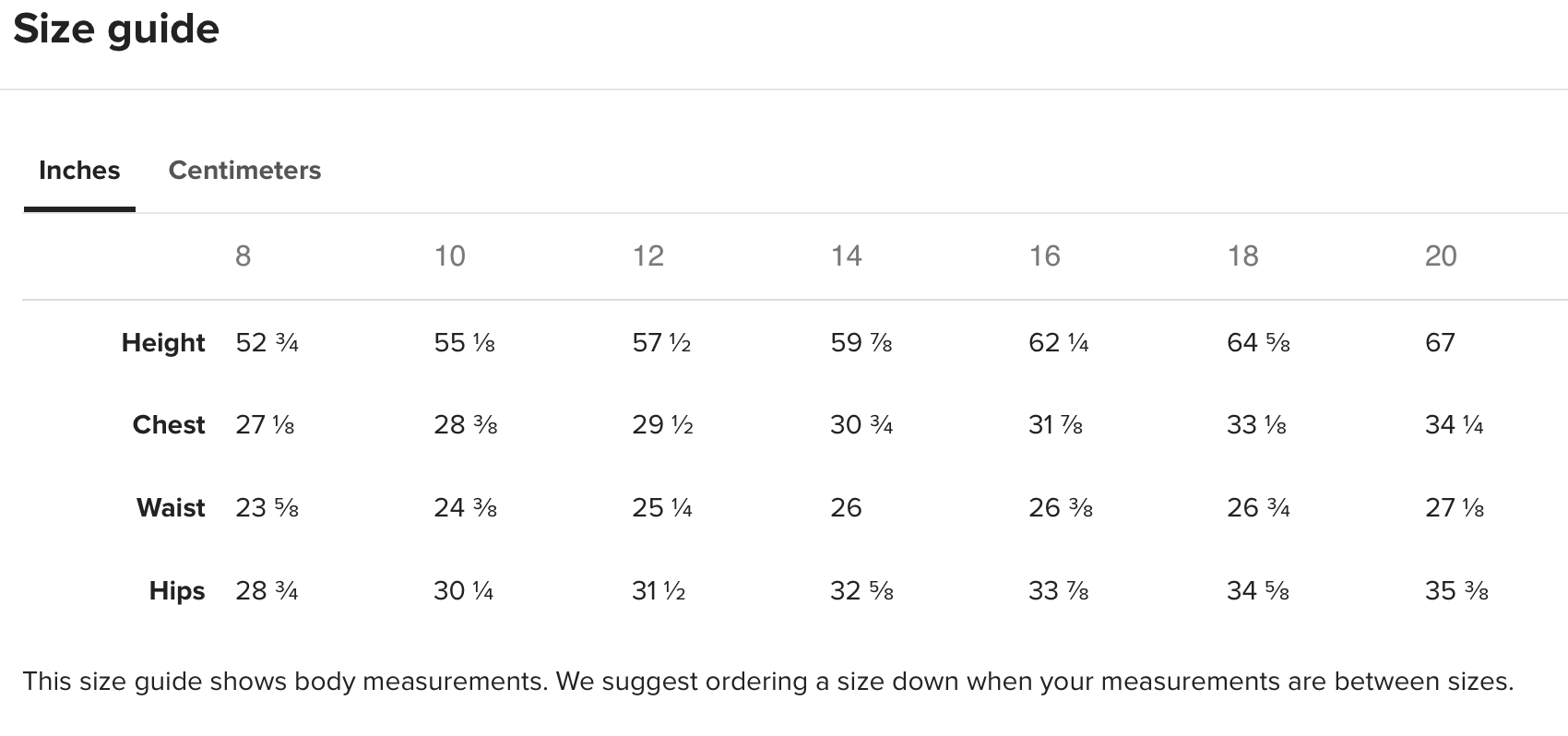
Task: Click the size 10 column header
Action: [450, 255]
